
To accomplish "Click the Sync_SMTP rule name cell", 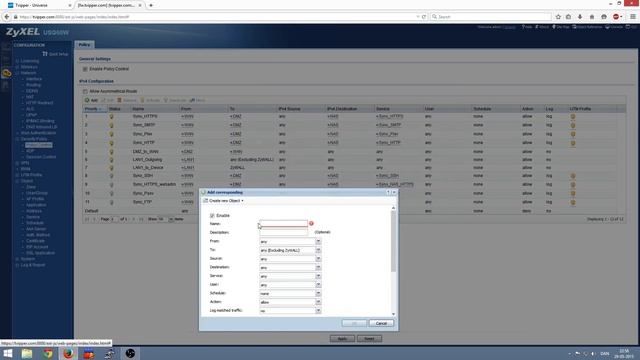I will (144, 125).
